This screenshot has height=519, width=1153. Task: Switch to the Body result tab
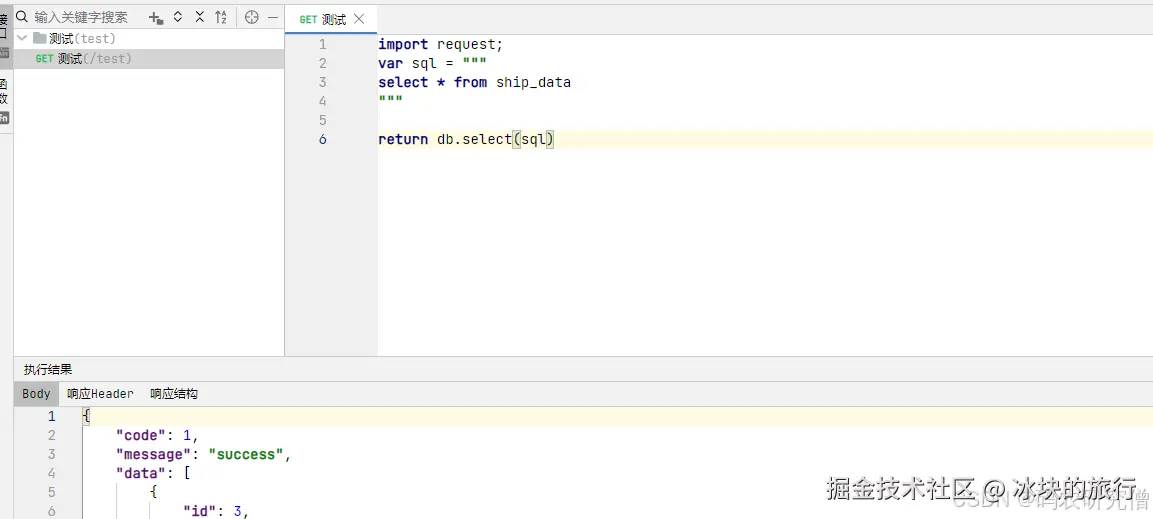pyautogui.click(x=36, y=394)
